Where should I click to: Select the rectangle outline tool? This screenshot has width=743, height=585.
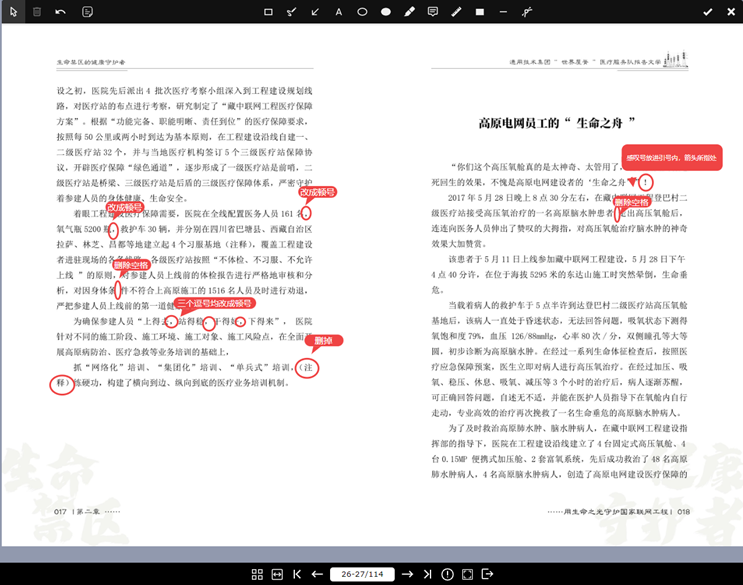pyautogui.click(x=268, y=12)
